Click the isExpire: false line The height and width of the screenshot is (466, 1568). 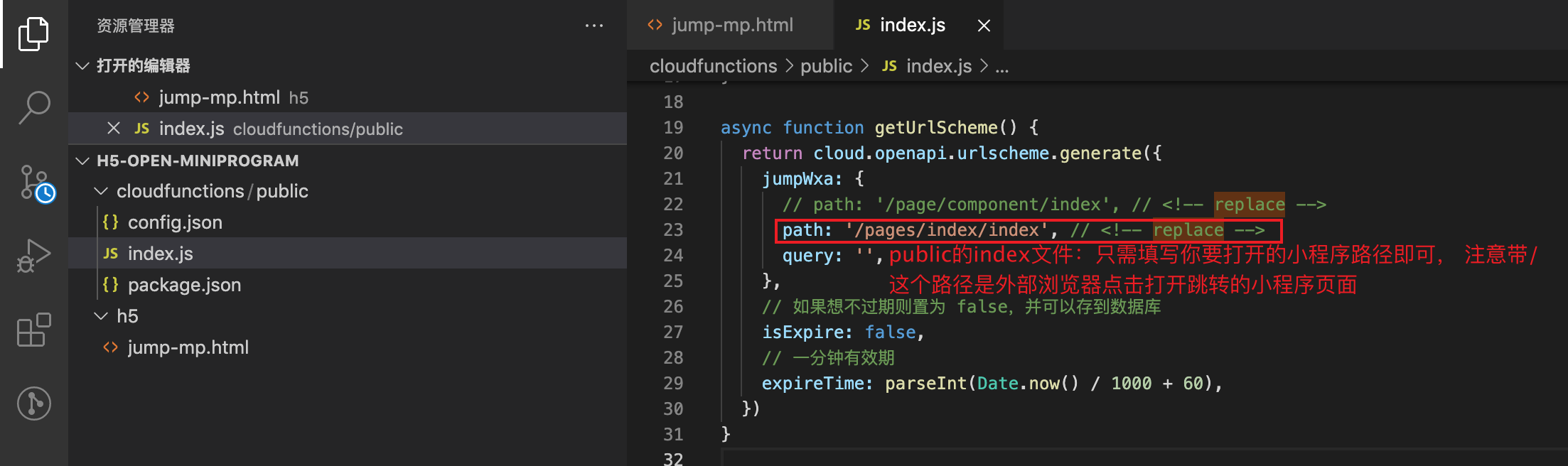[843, 332]
